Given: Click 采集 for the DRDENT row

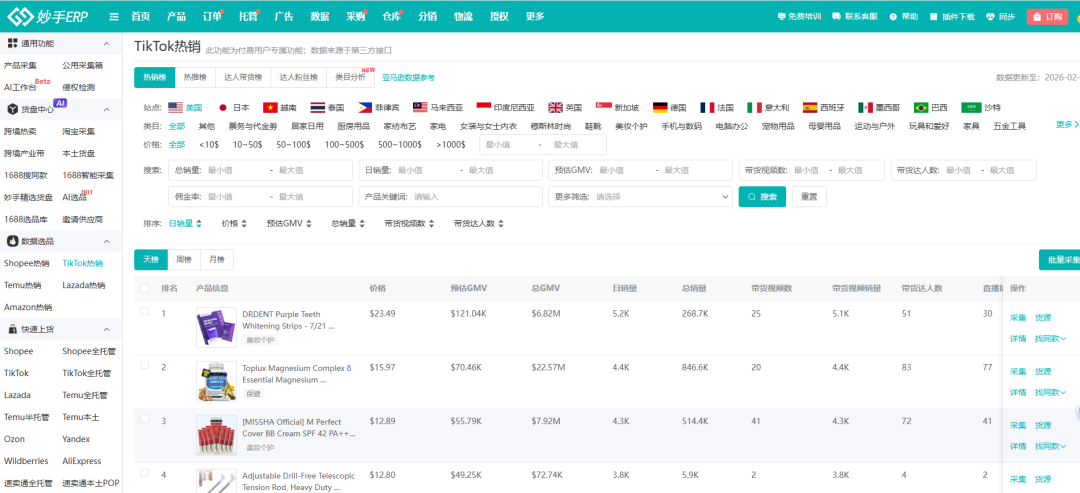Looking at the screenshot, I should (1017, 318).
